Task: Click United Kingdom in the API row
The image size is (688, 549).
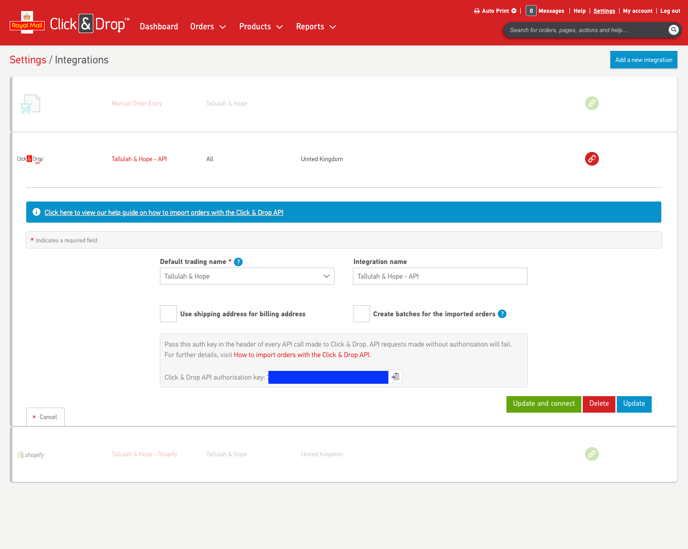Action: 322,159
